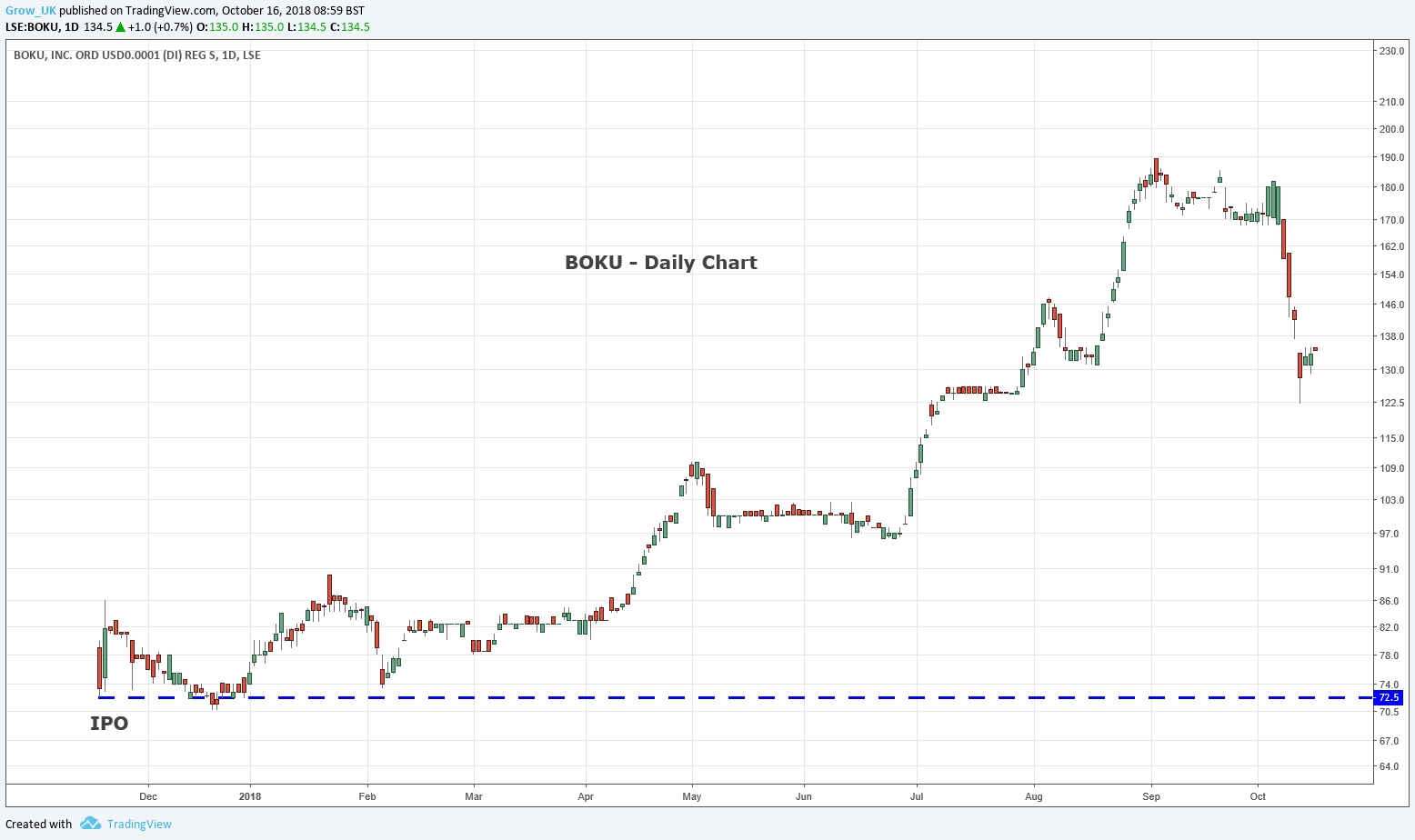Click the Apr date axis label
1415x840 pixels.
tap(586, 796)
